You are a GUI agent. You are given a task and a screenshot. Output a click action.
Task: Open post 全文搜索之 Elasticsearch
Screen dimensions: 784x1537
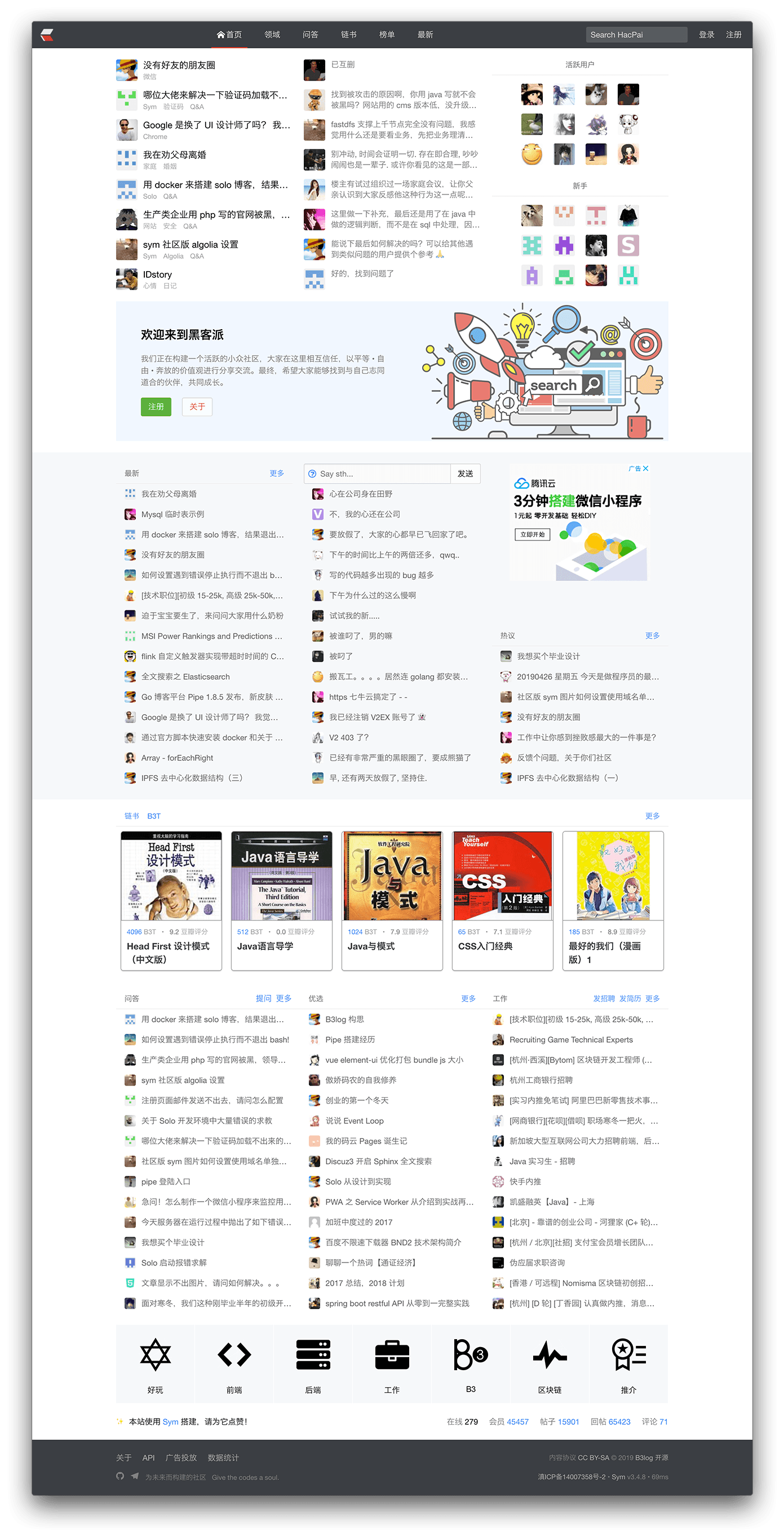tap(185, 676)
